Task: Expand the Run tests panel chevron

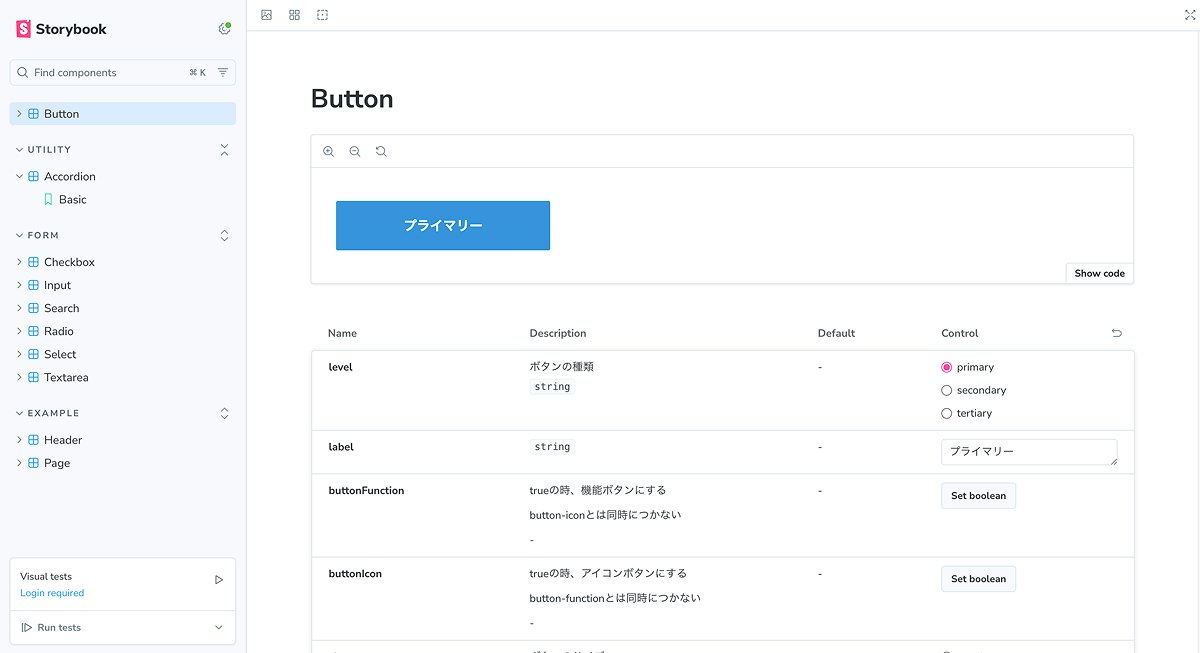Action: click(219, 627)
